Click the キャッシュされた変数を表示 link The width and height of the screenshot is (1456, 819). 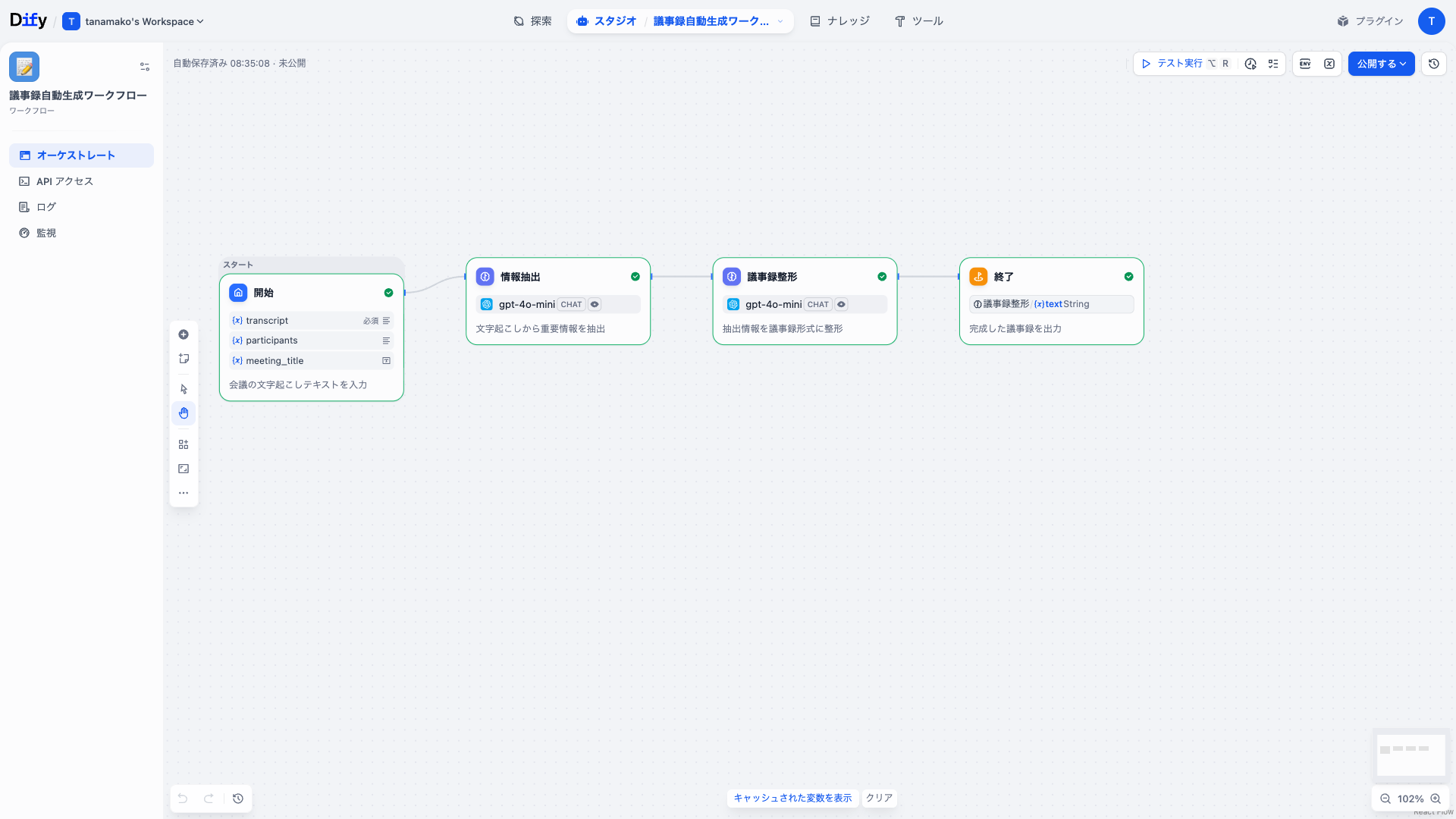792,798
